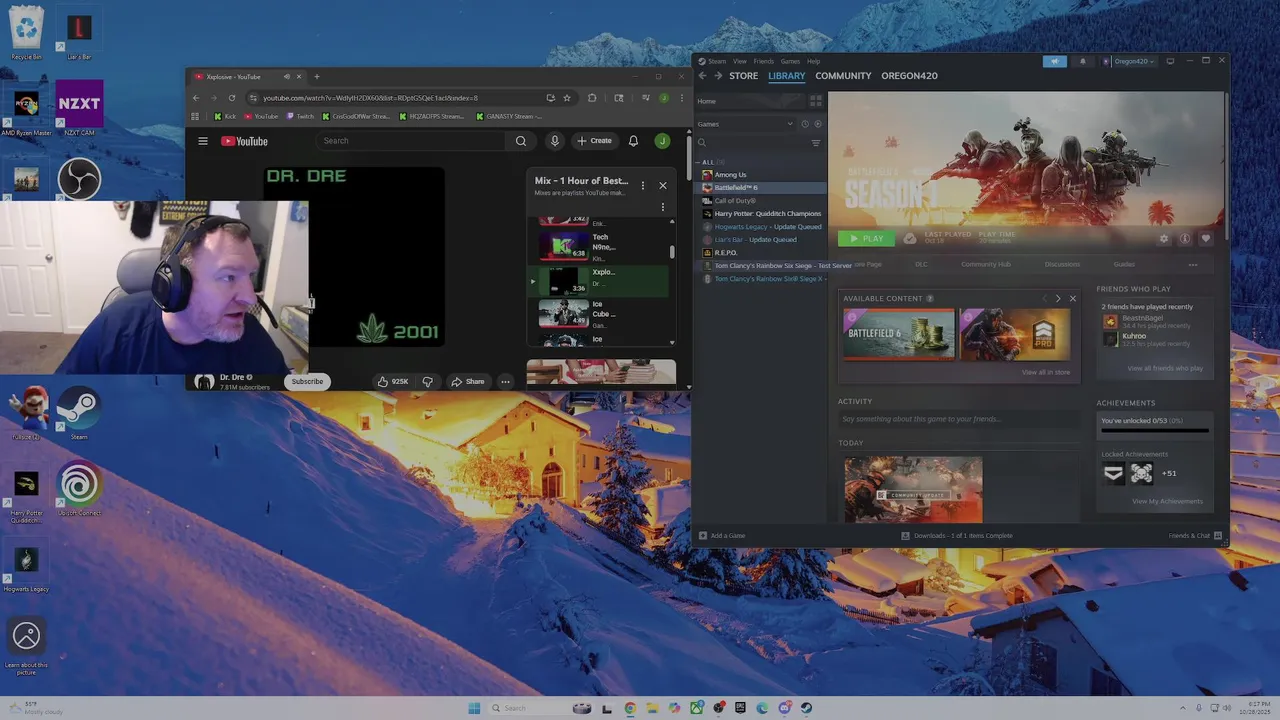
Task: Open the OREGON420 profile tab
Action: click(909, 76)
